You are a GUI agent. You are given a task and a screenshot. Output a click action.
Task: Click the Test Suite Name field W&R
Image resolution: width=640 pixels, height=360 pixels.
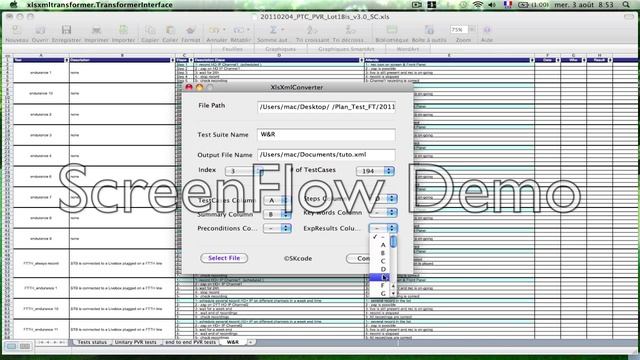[x=327, y=135]
